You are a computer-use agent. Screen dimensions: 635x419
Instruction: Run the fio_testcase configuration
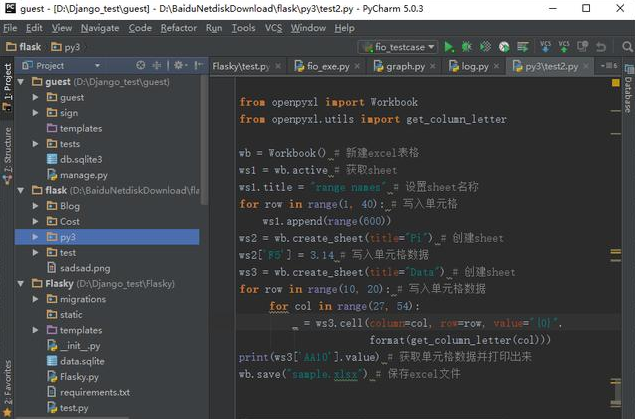click(x=449, y=47)
